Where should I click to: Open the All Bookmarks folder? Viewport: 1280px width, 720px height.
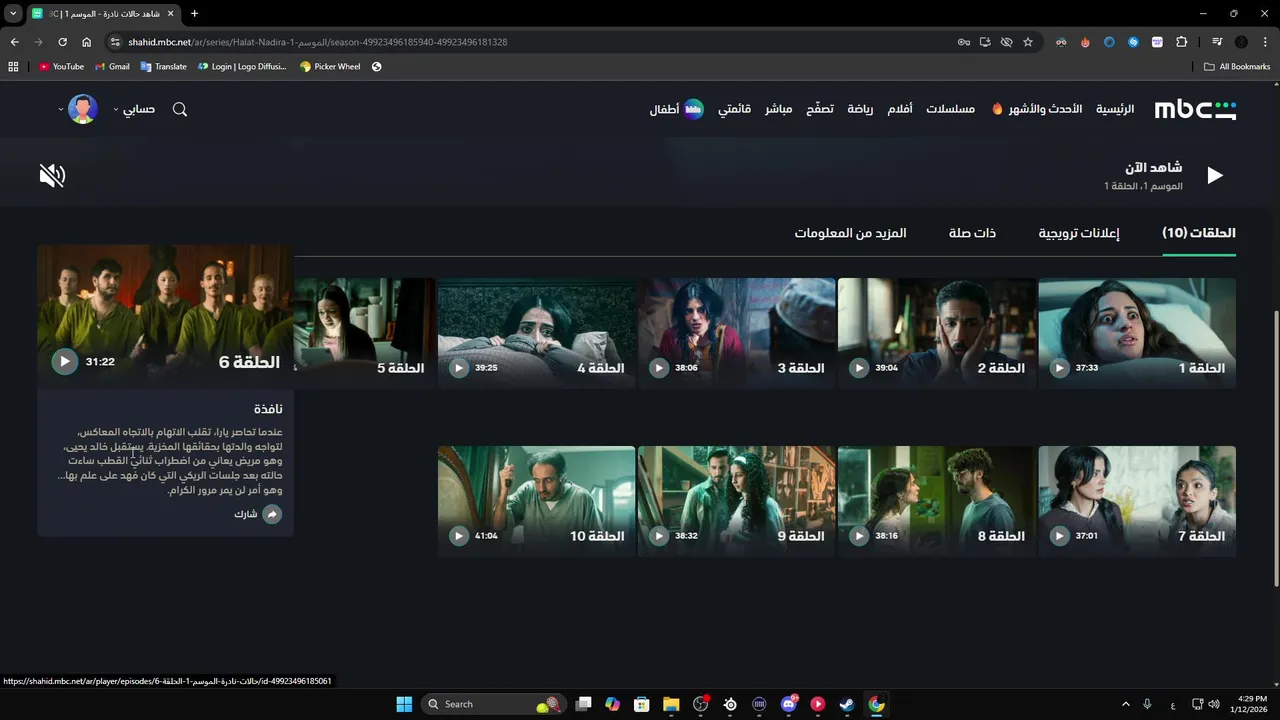(1237, 67)
